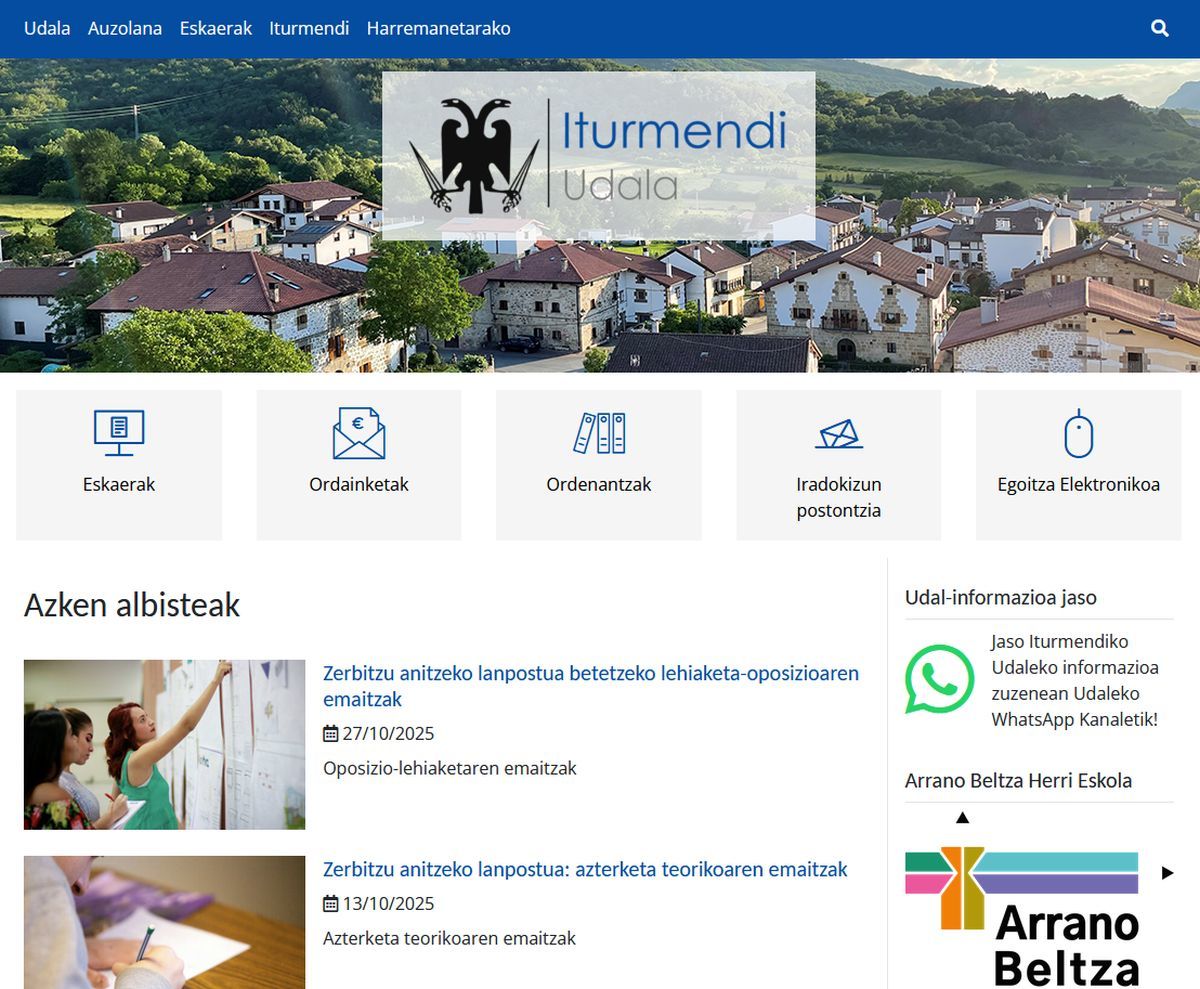Click the Ordainketak euro envelope icon
Screen dimensions: 1200x989
coord(359,433)
